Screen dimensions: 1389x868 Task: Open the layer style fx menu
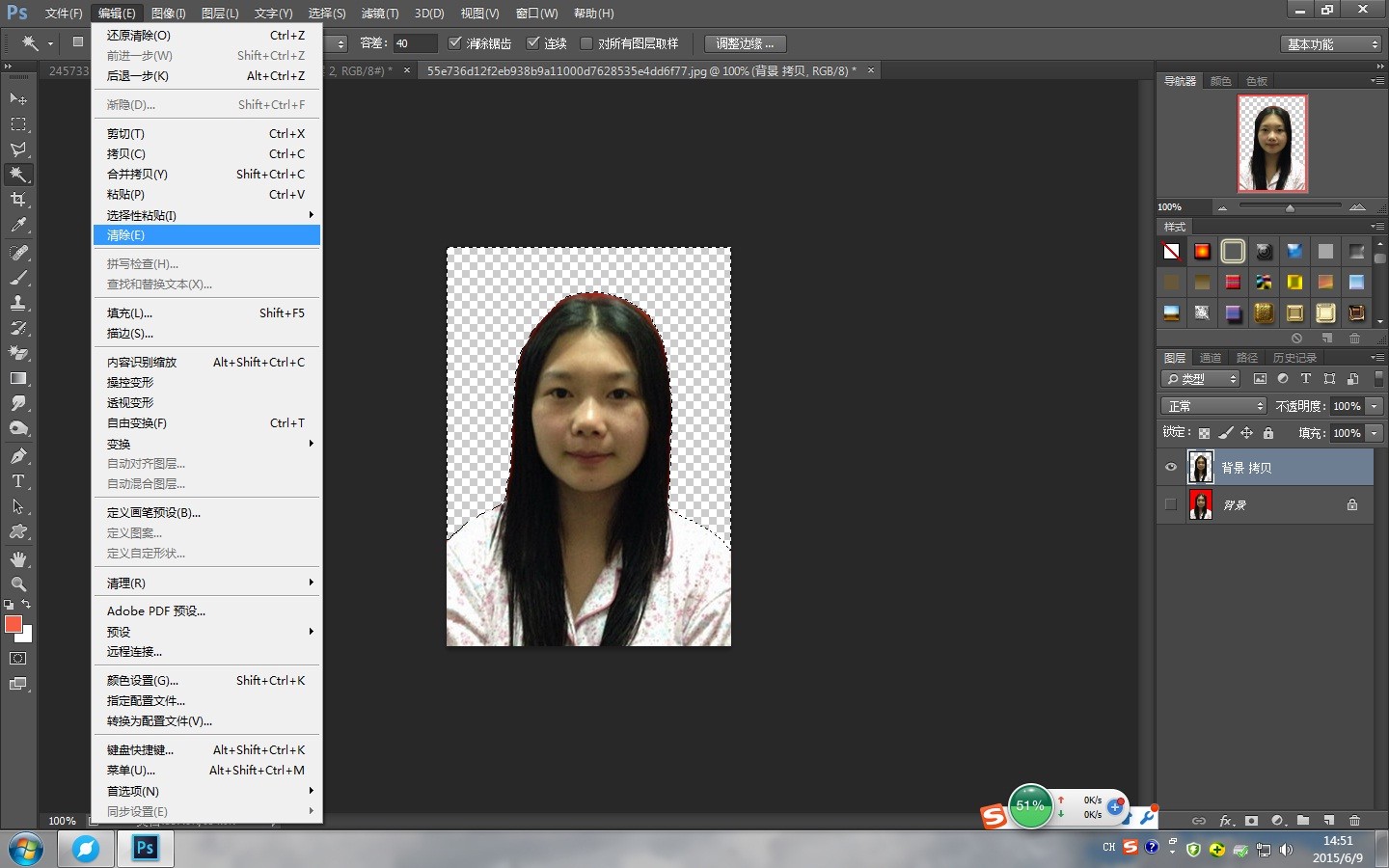coord(1226,821)
